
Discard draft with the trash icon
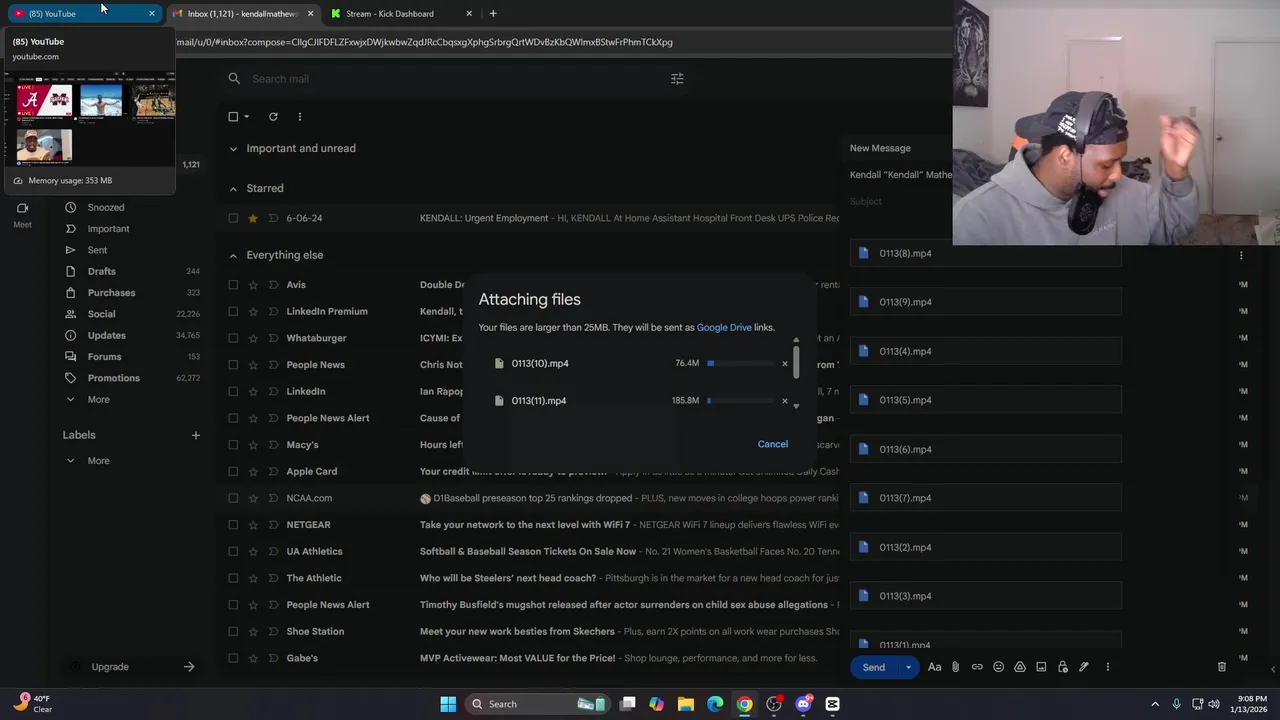pyautogui.click(x=1221, y=667)
